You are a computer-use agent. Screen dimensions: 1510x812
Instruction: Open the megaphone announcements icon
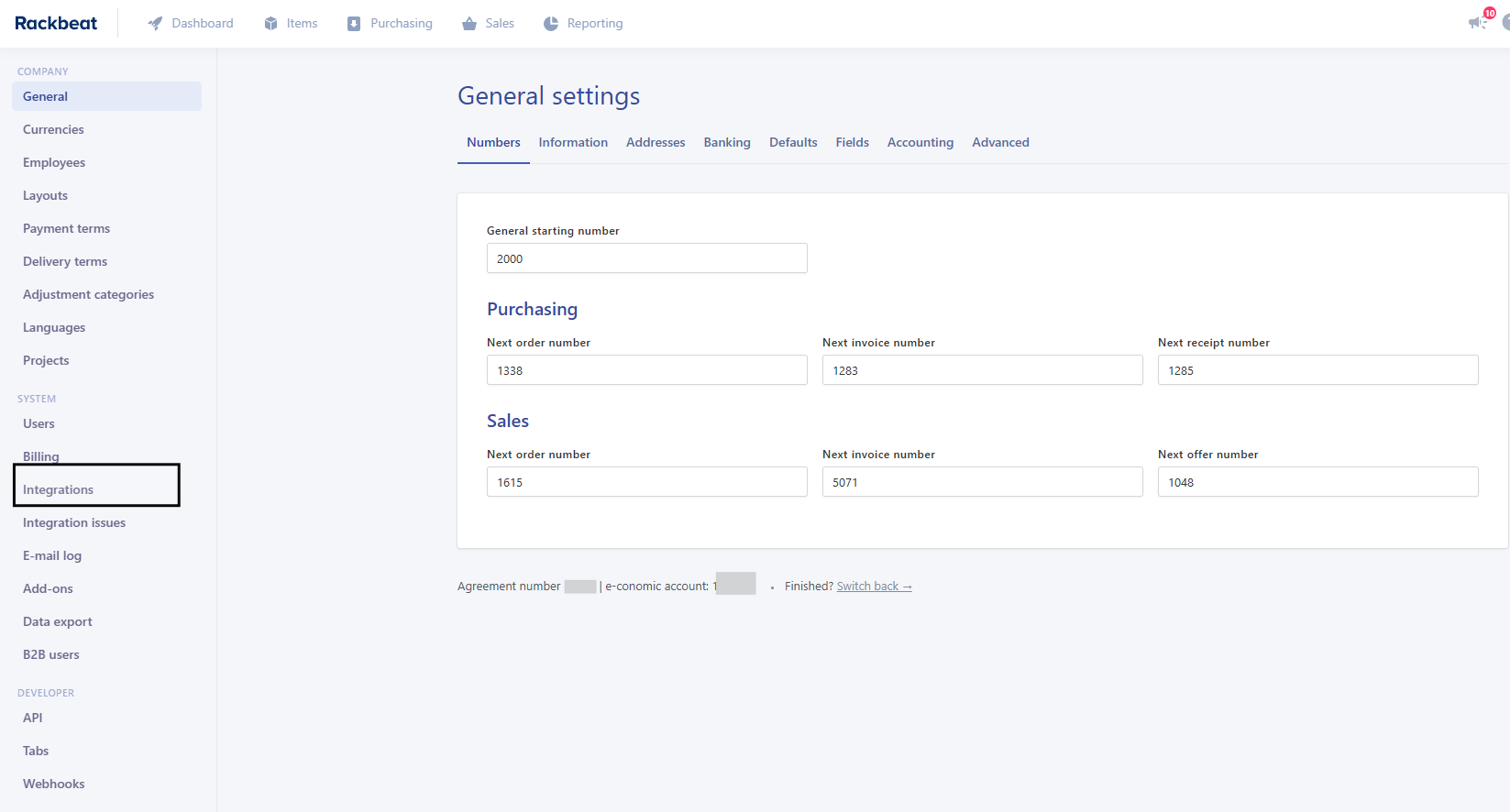point(1477,22)
